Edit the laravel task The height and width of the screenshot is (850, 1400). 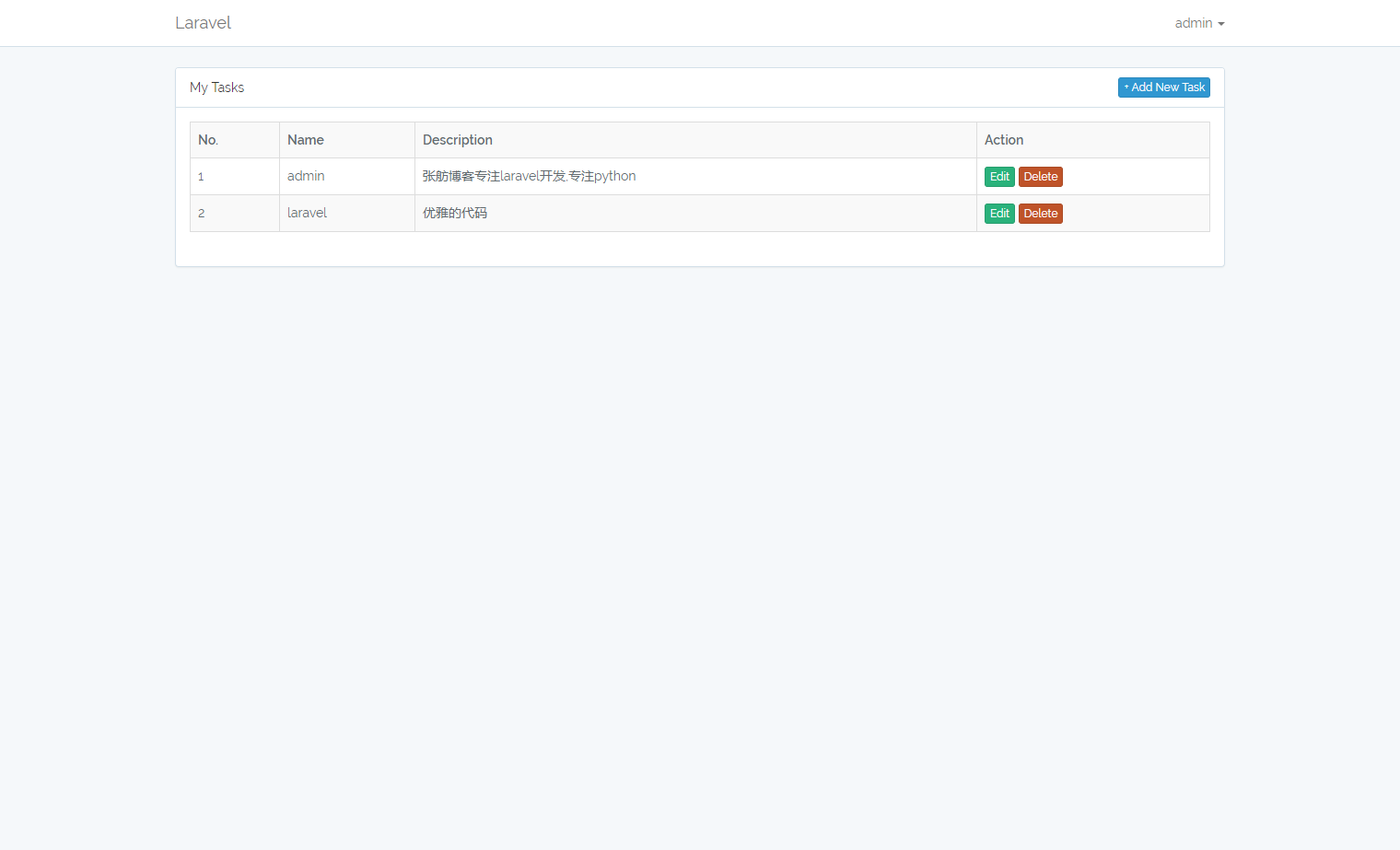999,214
